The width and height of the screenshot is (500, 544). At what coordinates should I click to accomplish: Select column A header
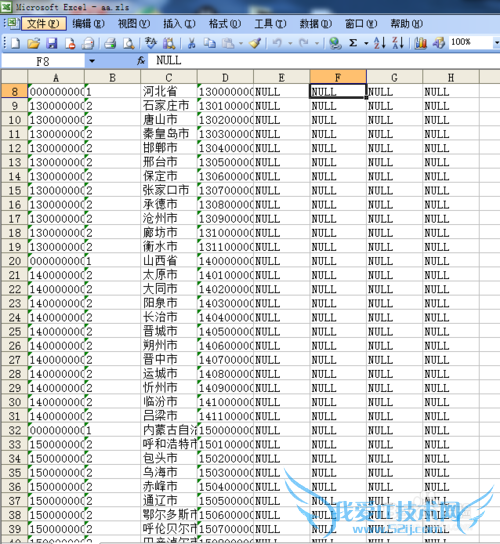point(56,77)
